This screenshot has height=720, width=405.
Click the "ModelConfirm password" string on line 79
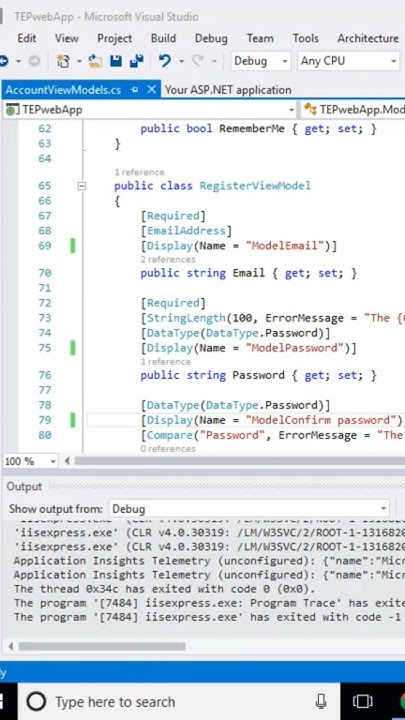321,420
